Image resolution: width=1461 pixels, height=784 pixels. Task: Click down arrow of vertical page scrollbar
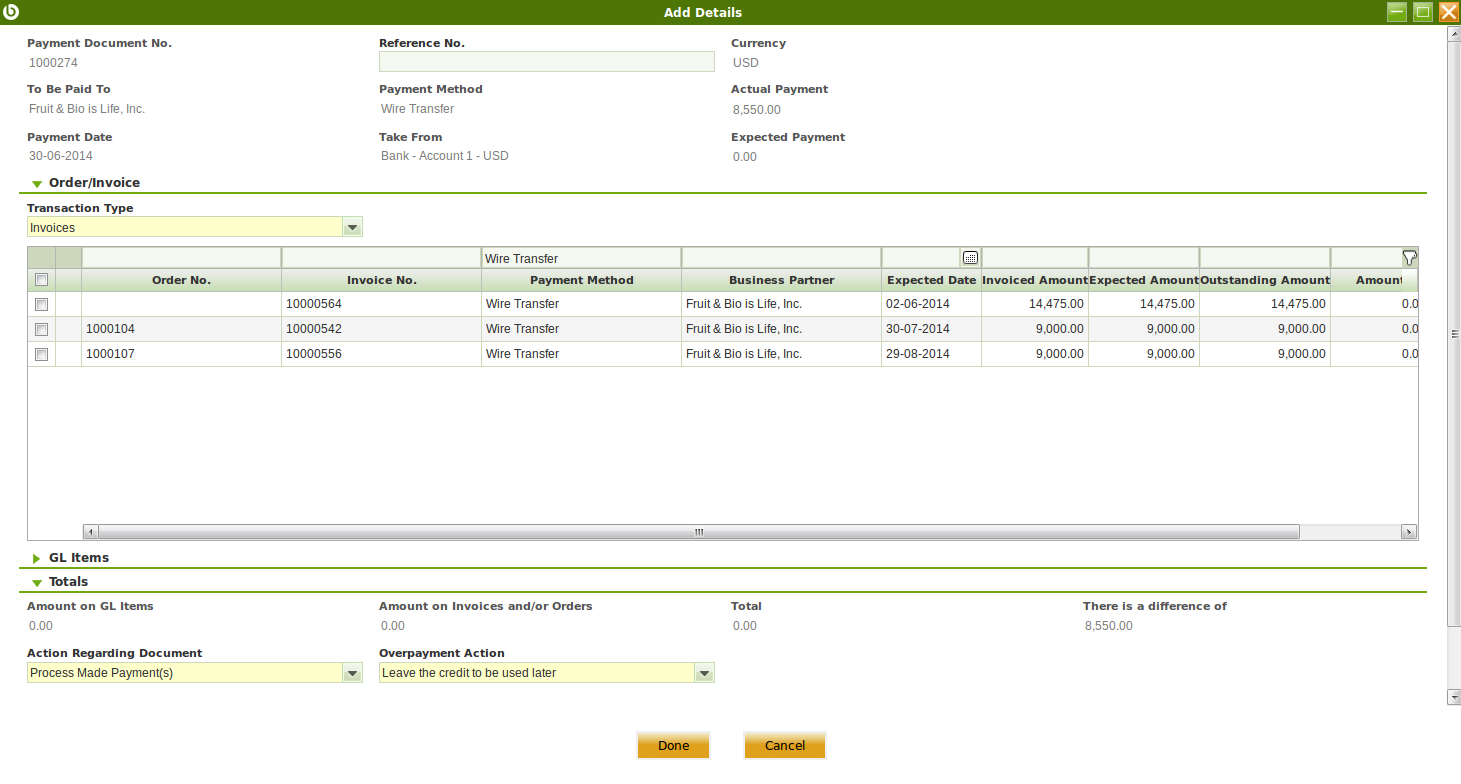(x=1454, y=697)
